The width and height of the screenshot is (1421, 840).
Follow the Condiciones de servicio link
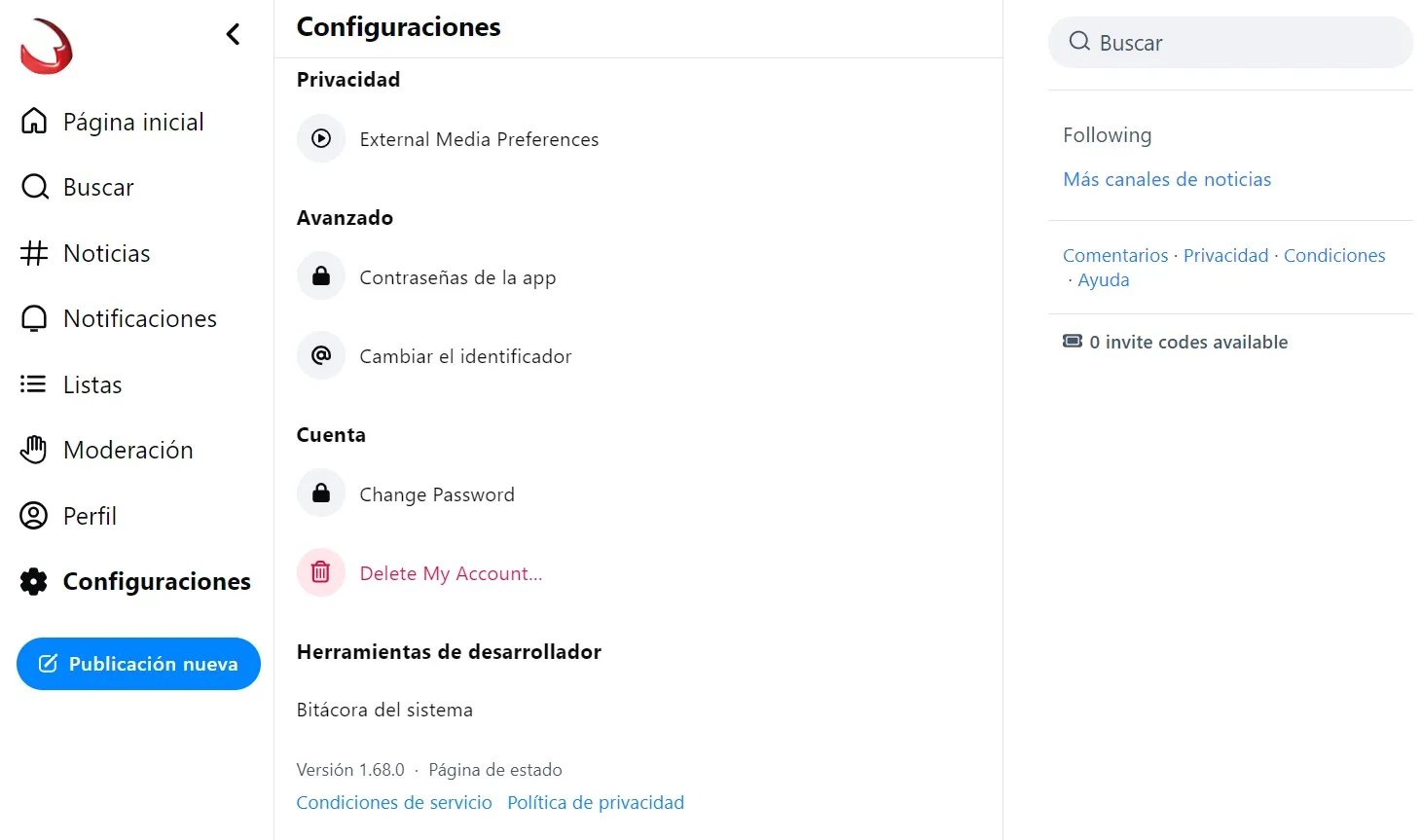pos(394,802)
